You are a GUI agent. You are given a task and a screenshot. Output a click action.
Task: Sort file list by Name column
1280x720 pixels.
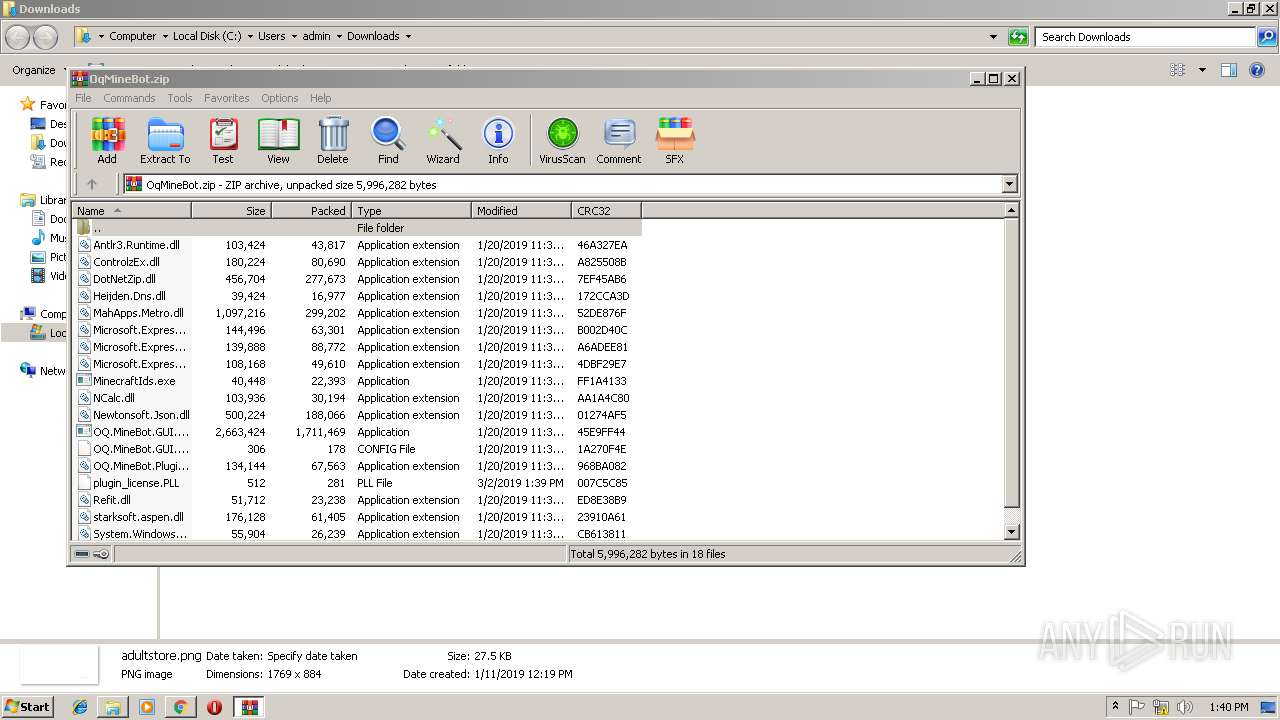[x=131, y=210]
